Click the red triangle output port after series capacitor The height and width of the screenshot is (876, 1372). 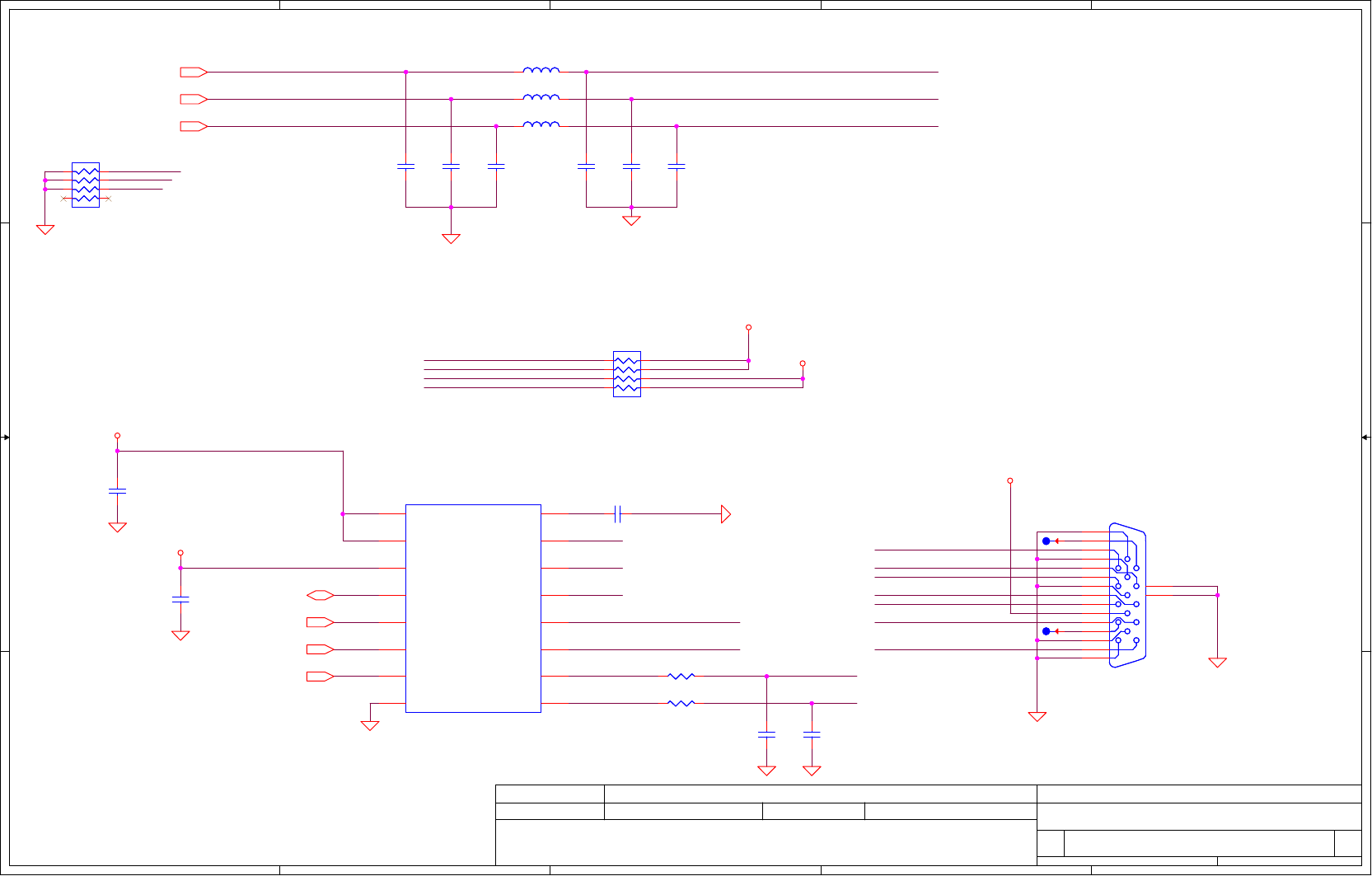pyautogui.click(x=726, y=514)
